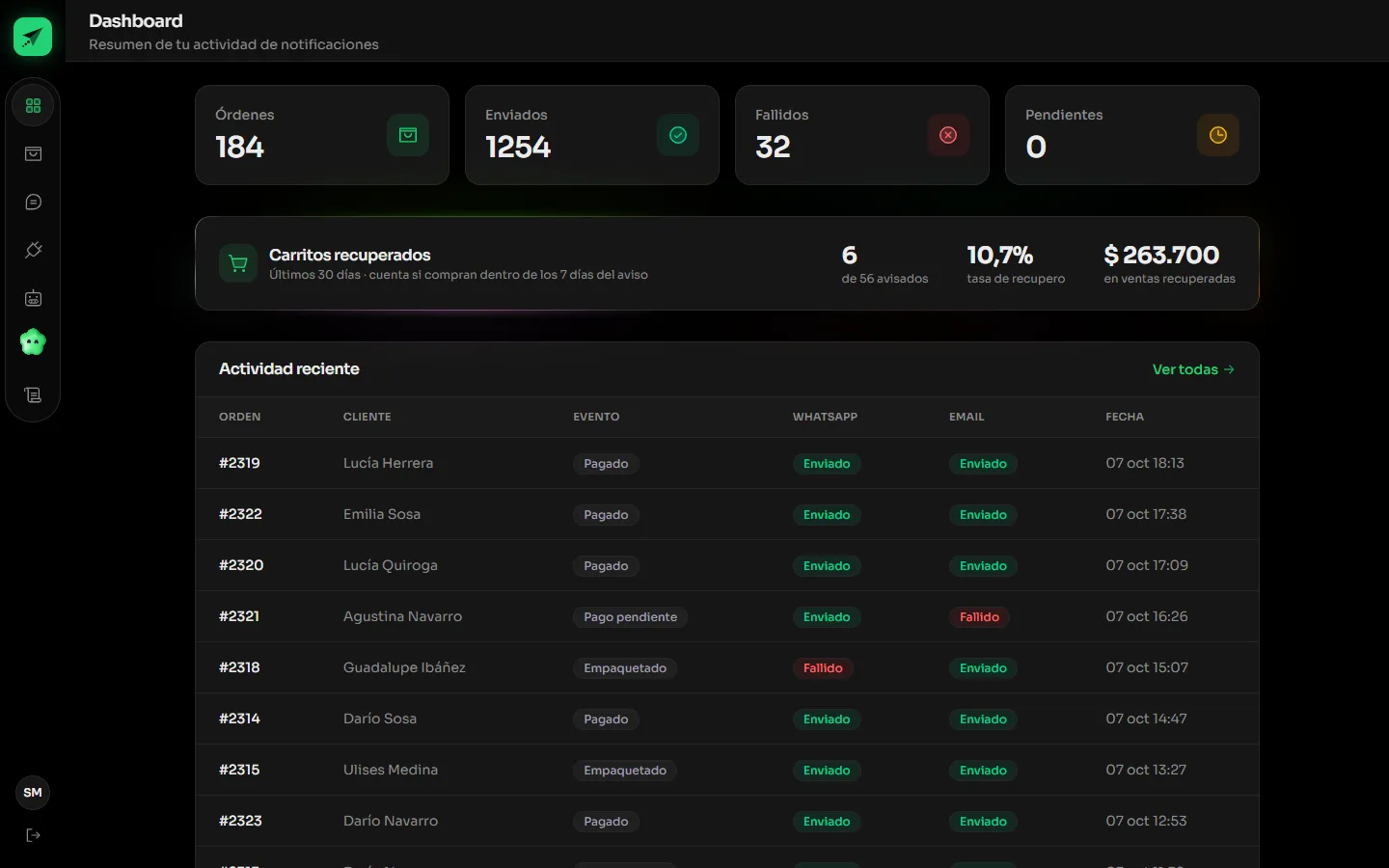Screen dimensions: 1389x868
Task: Click the clock icon on the Pendientes card
Action: [x=1218, y=135]
